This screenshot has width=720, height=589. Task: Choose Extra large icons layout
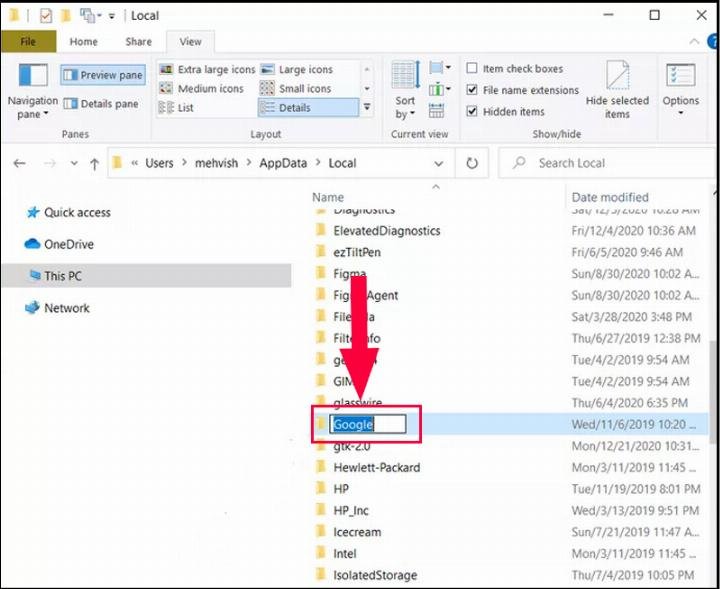click(x=207, y=69)
